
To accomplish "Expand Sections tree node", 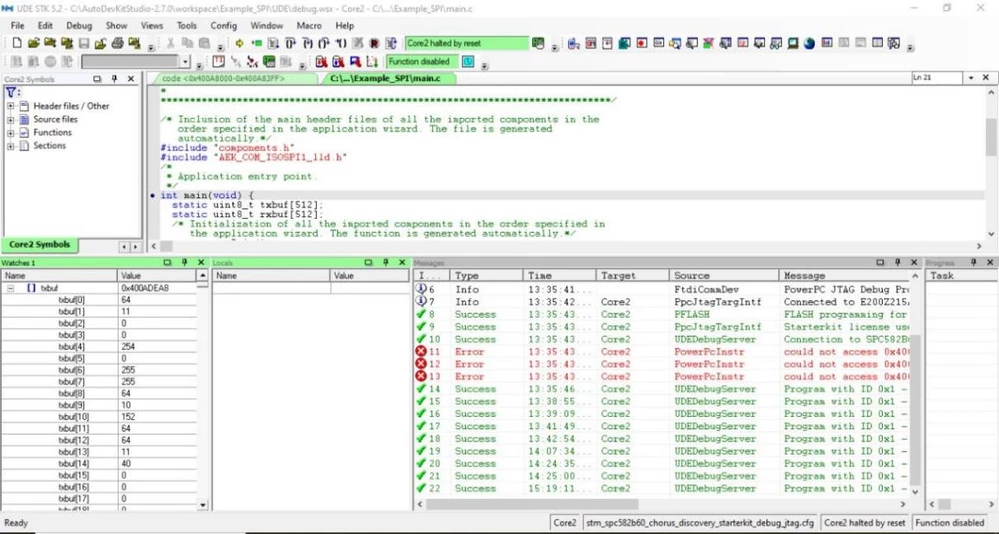I will [x=10, y=146].
